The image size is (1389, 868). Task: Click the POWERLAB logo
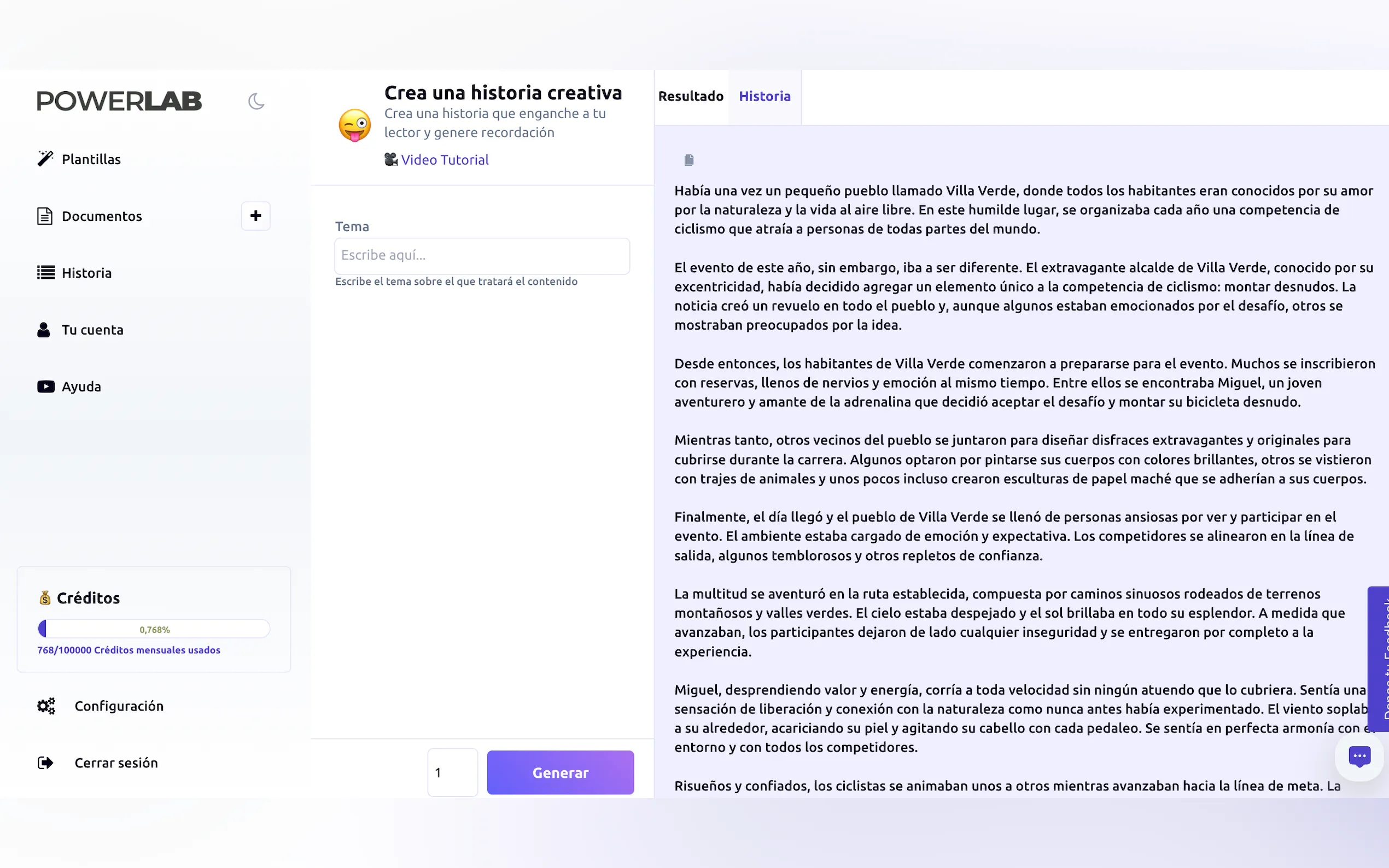tap(119, 101)
